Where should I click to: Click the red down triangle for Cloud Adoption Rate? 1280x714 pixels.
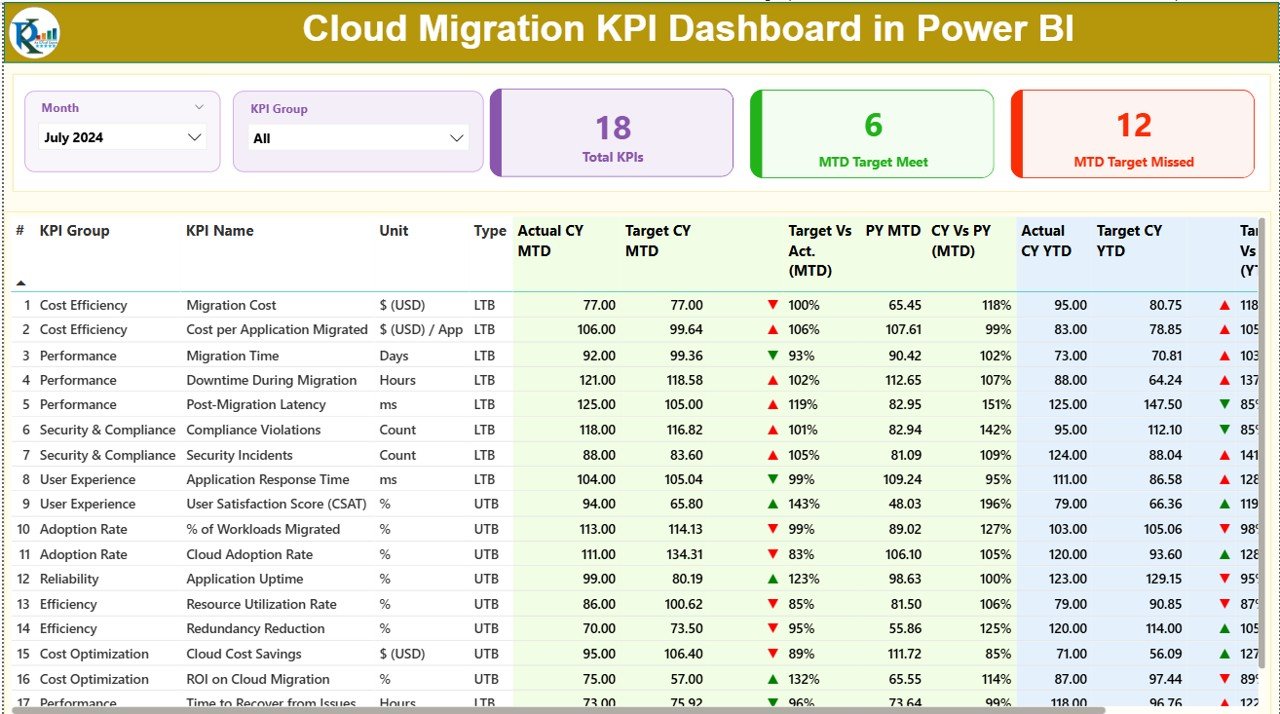tap(772, 554)
